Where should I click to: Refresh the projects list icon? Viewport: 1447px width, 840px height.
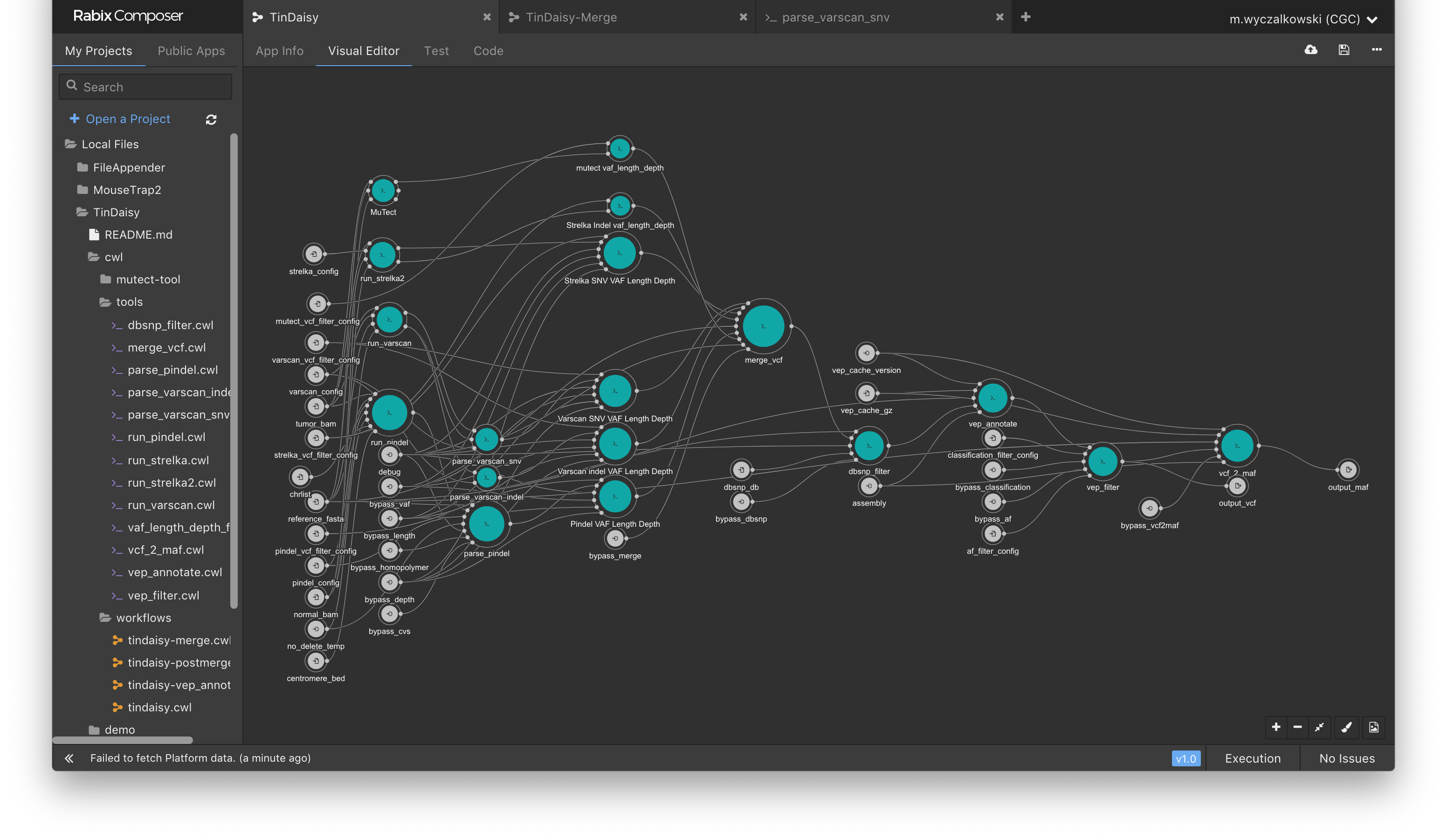(x=211, y=119)
